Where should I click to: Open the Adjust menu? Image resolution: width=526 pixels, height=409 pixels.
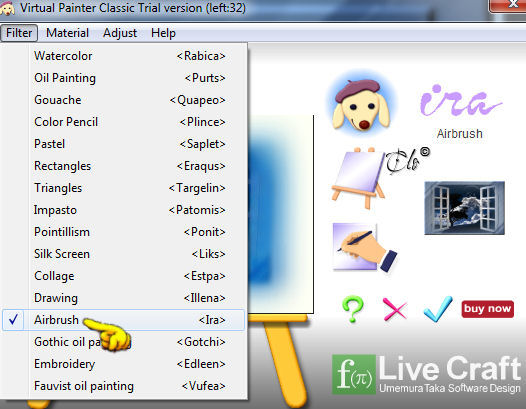(120, 33)
